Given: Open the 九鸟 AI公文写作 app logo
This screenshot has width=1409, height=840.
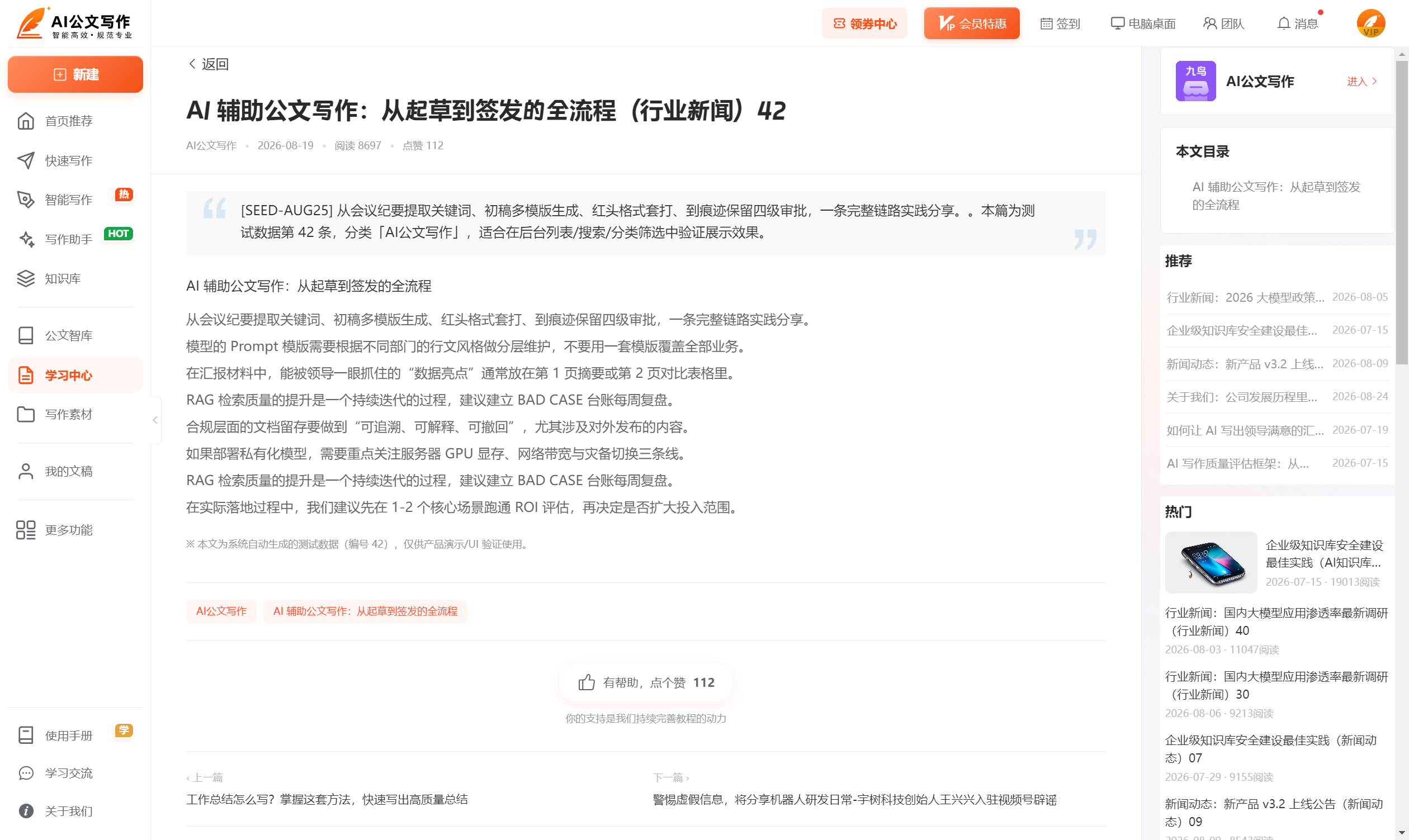Looking at the screenshot, I should [1195, 81].
